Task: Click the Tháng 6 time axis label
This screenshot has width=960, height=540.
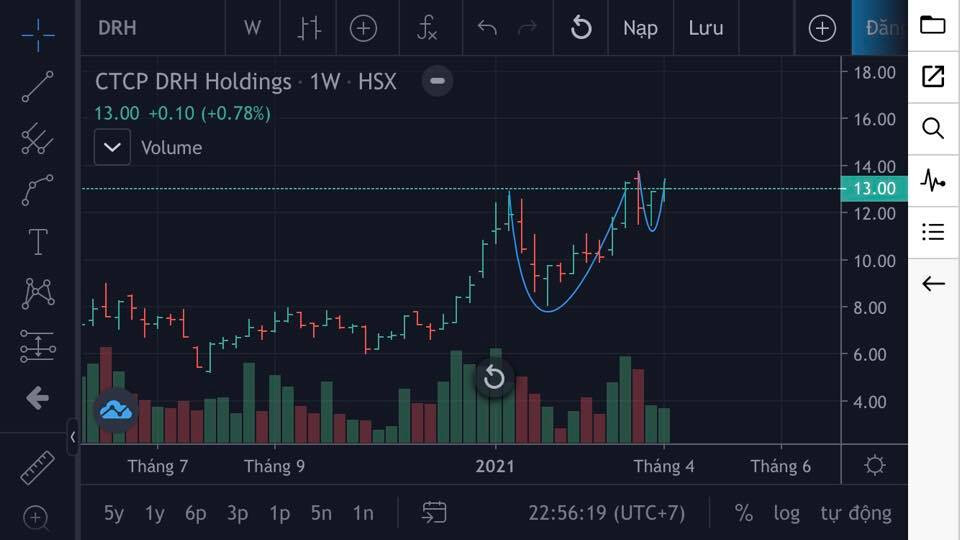Action: tap(781, 467)
